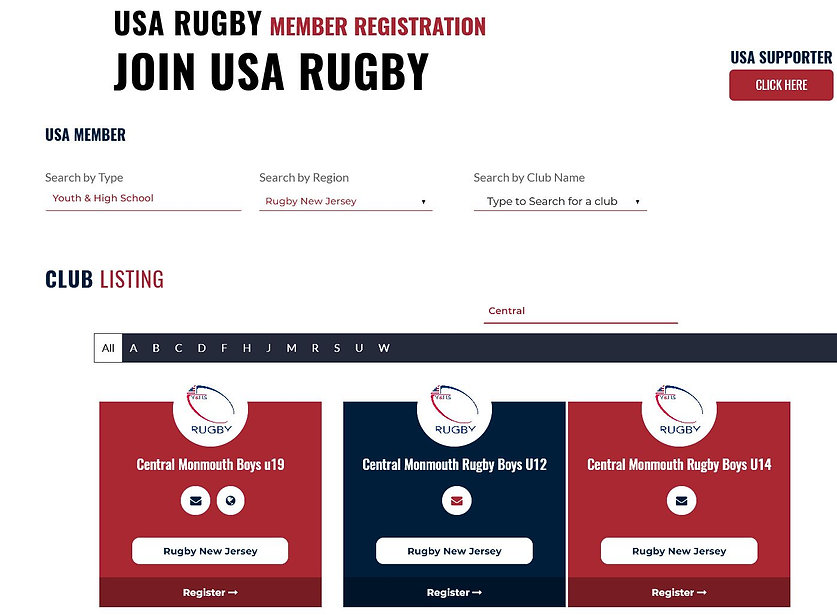Select the All filter tab
The width and height of the screenshot is (837, 615).
108,348
